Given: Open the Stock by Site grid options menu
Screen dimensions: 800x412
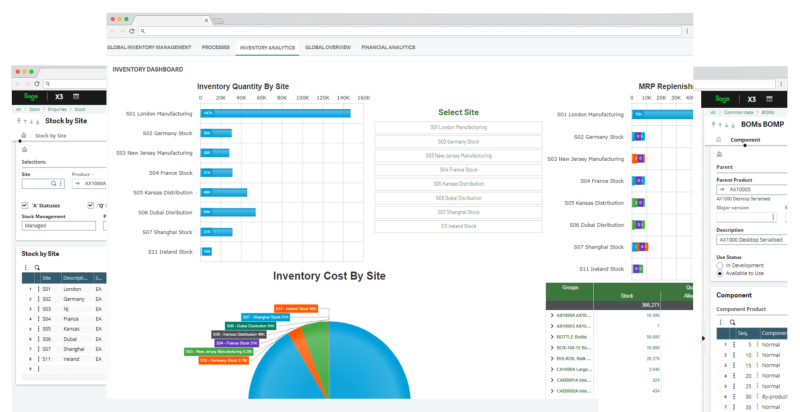Looking at the screenshot, I should point(26,268).
